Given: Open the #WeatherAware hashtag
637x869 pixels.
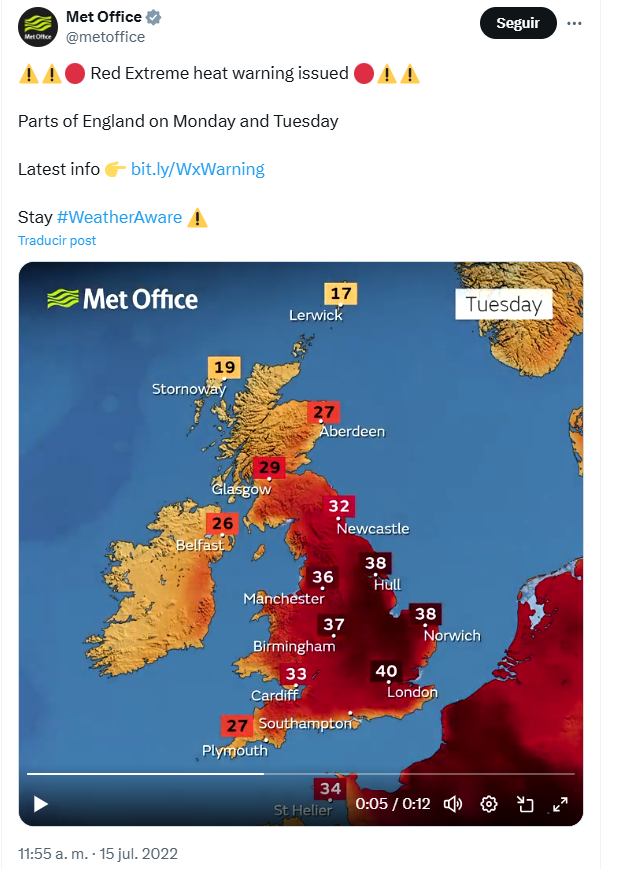Looking at the screenshot, I should pos(119,217).
